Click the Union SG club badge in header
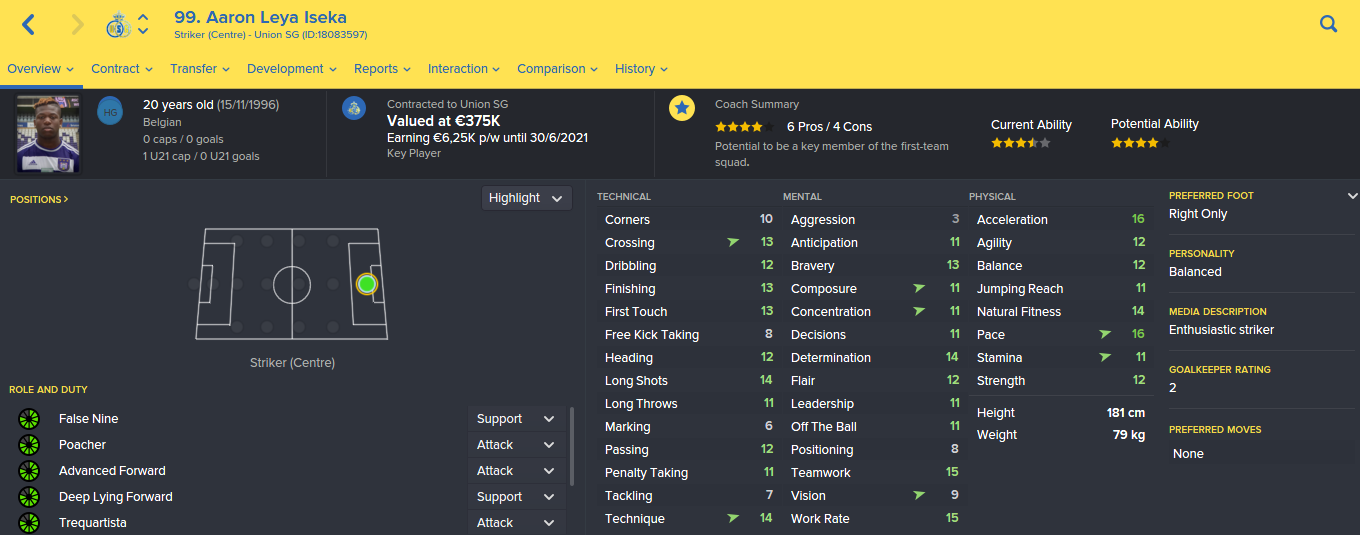Image resolution: width=1360 pixels, height=535 pixels. [119, 24]
